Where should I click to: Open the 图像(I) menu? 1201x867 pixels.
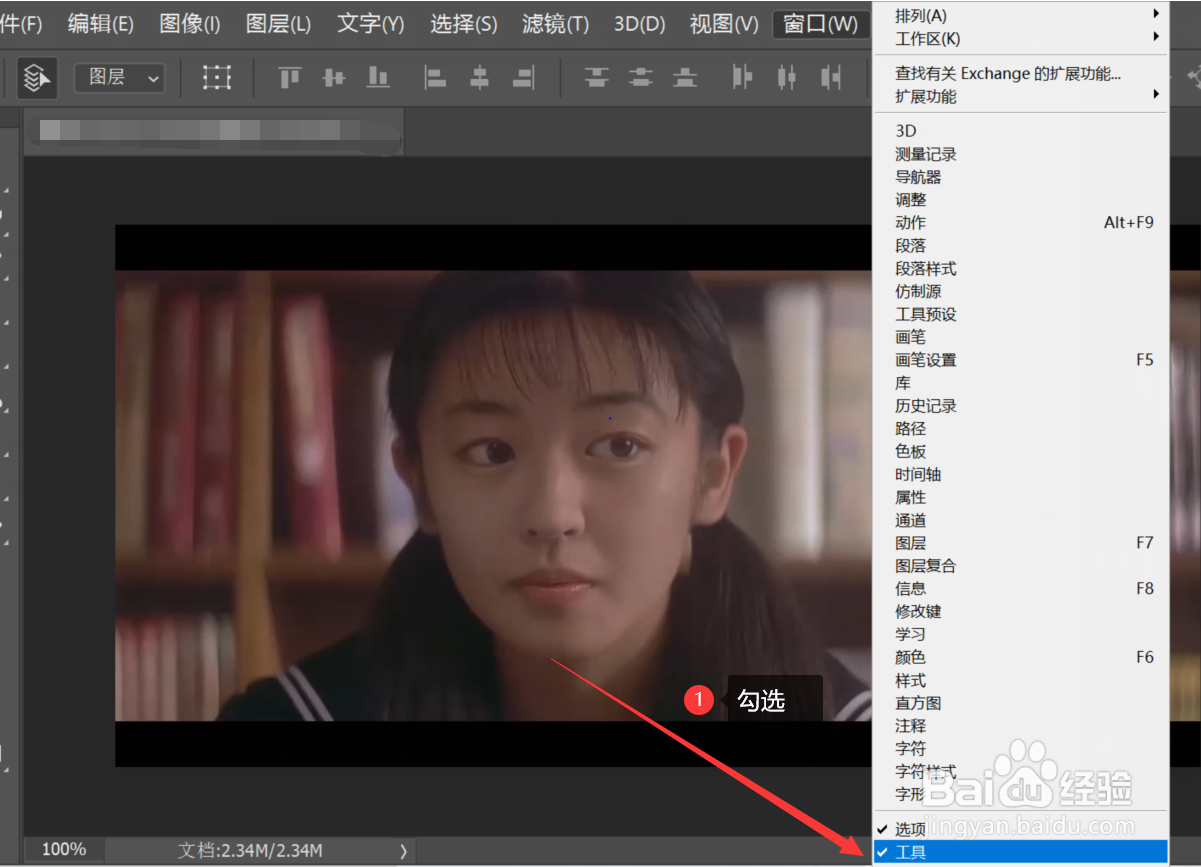[190, 23]
